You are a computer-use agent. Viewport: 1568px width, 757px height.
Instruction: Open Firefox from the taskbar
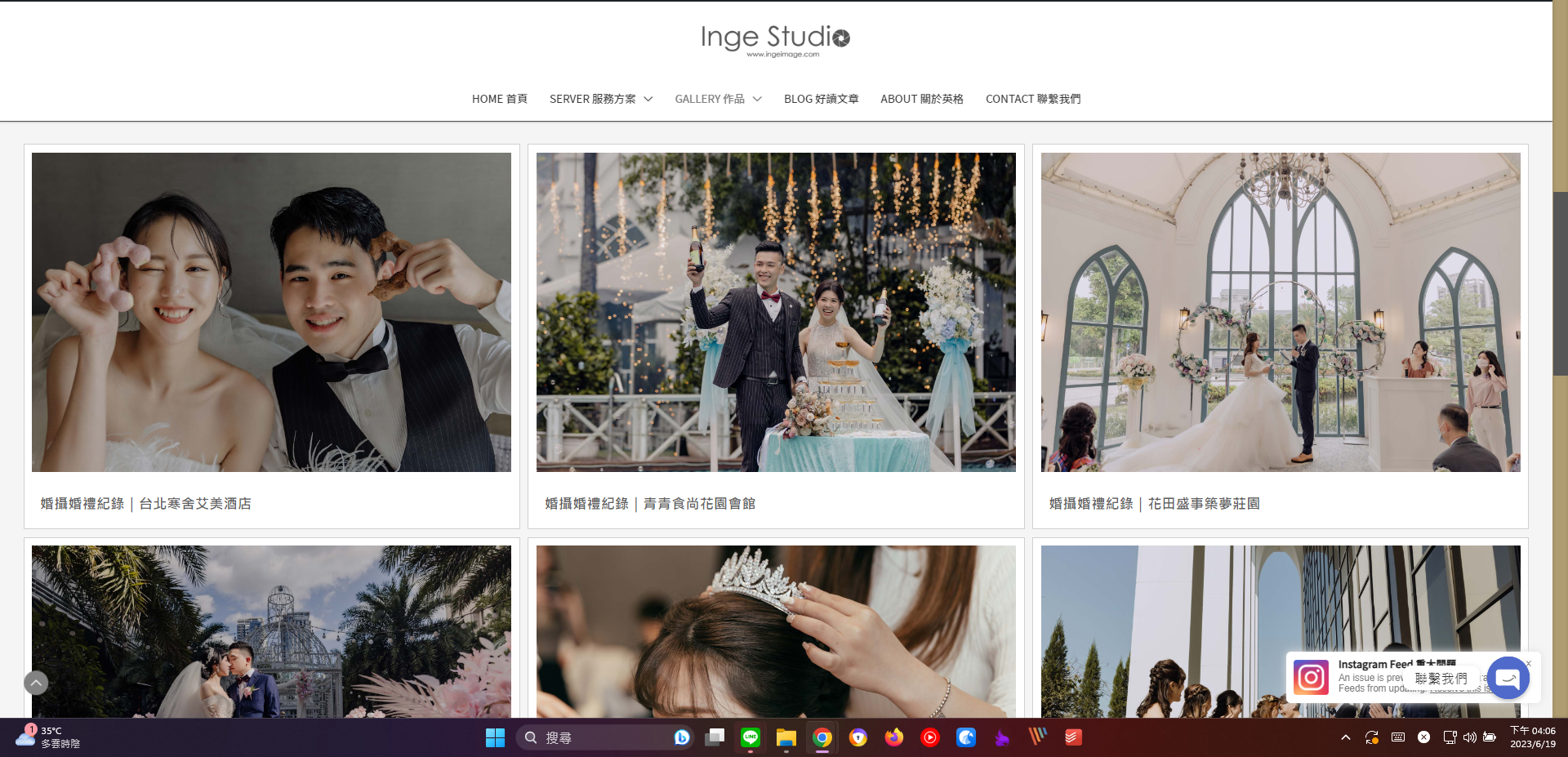tap(894, 737)
